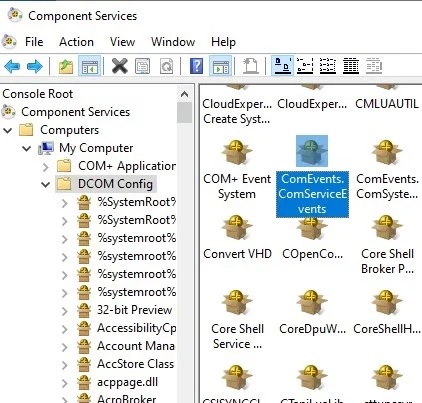Select the Computers folder in tree
422x403 pixels.
[69, 130]
